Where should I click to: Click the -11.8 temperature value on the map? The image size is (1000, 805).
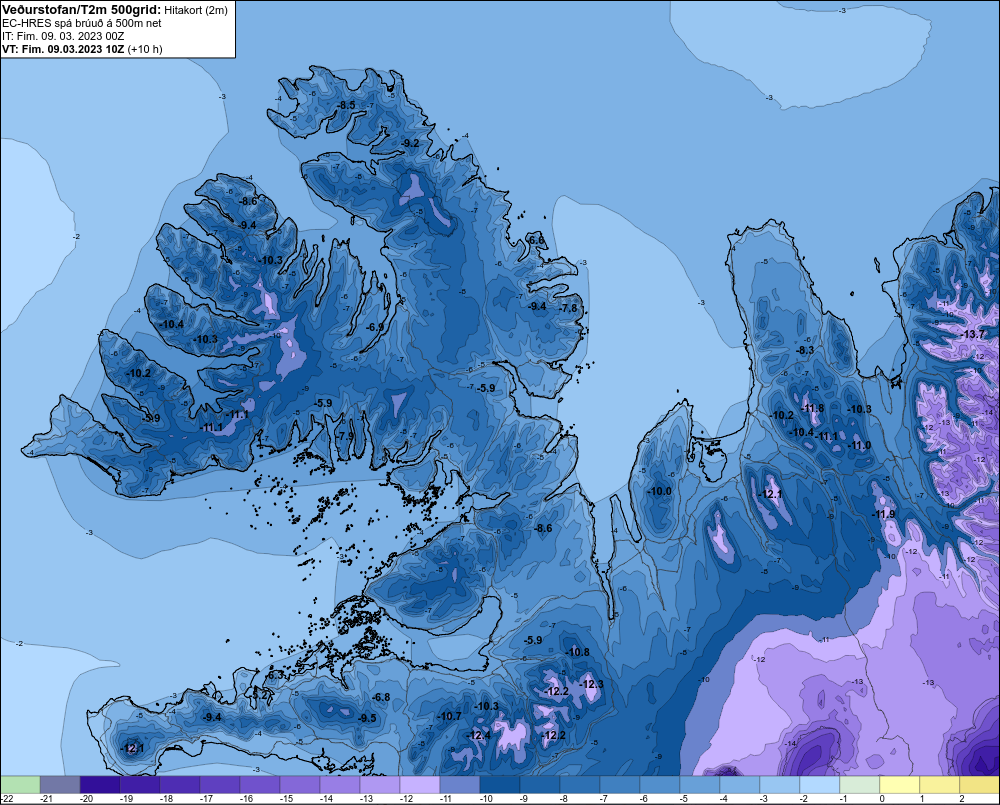click(x=812, y=408)
